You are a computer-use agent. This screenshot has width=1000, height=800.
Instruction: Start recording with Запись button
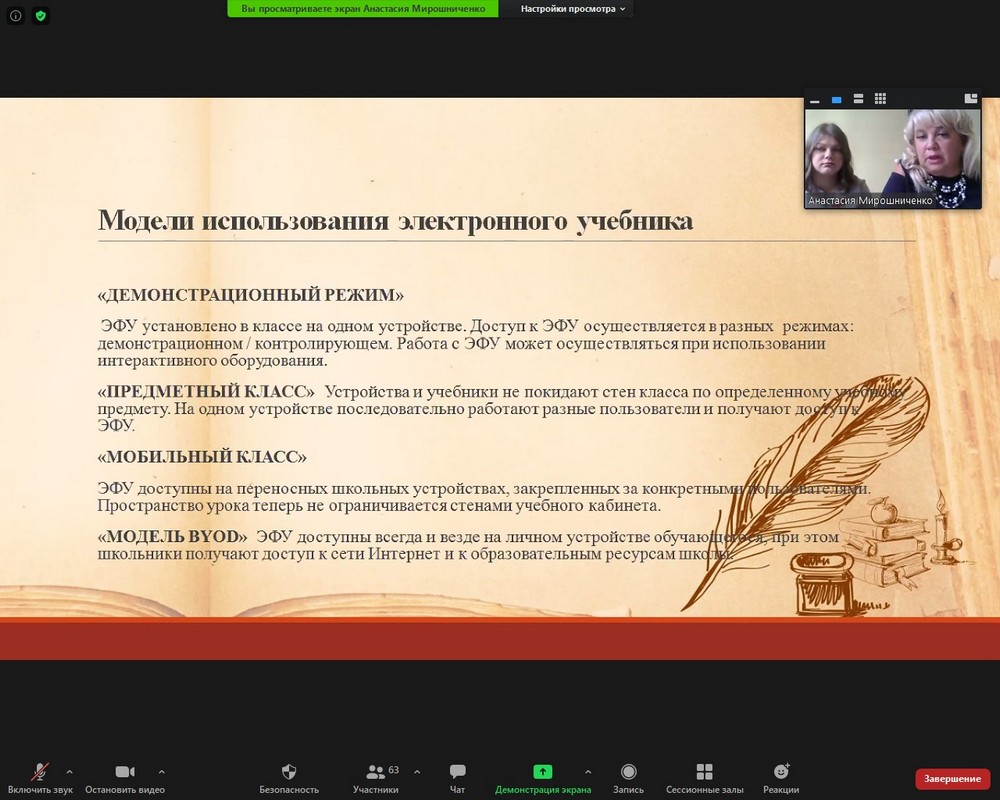click(x=628, y=777)
